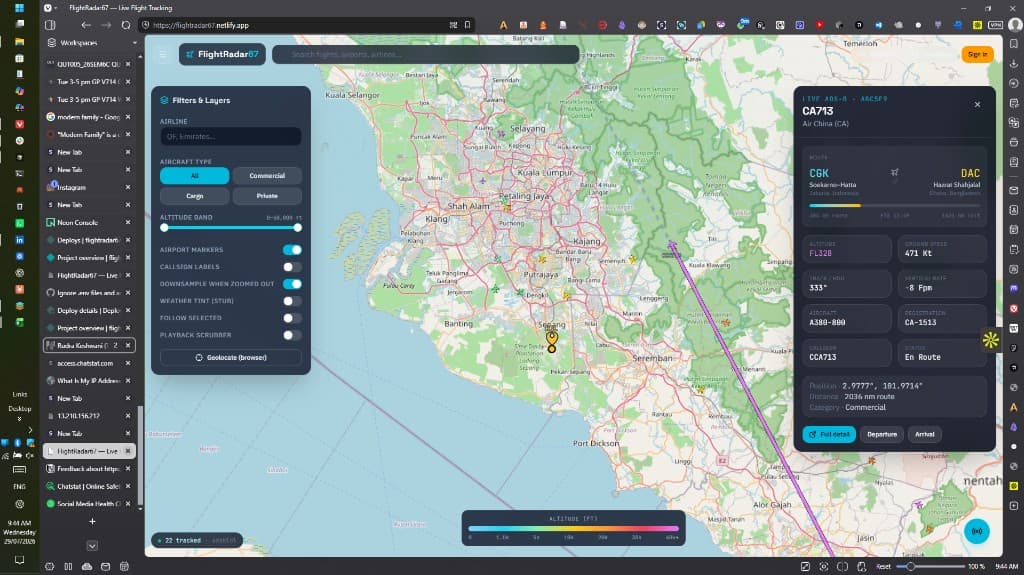Select the Private aircraft type filter
The image size is (1024, 575).
click(x=267, y=196)
